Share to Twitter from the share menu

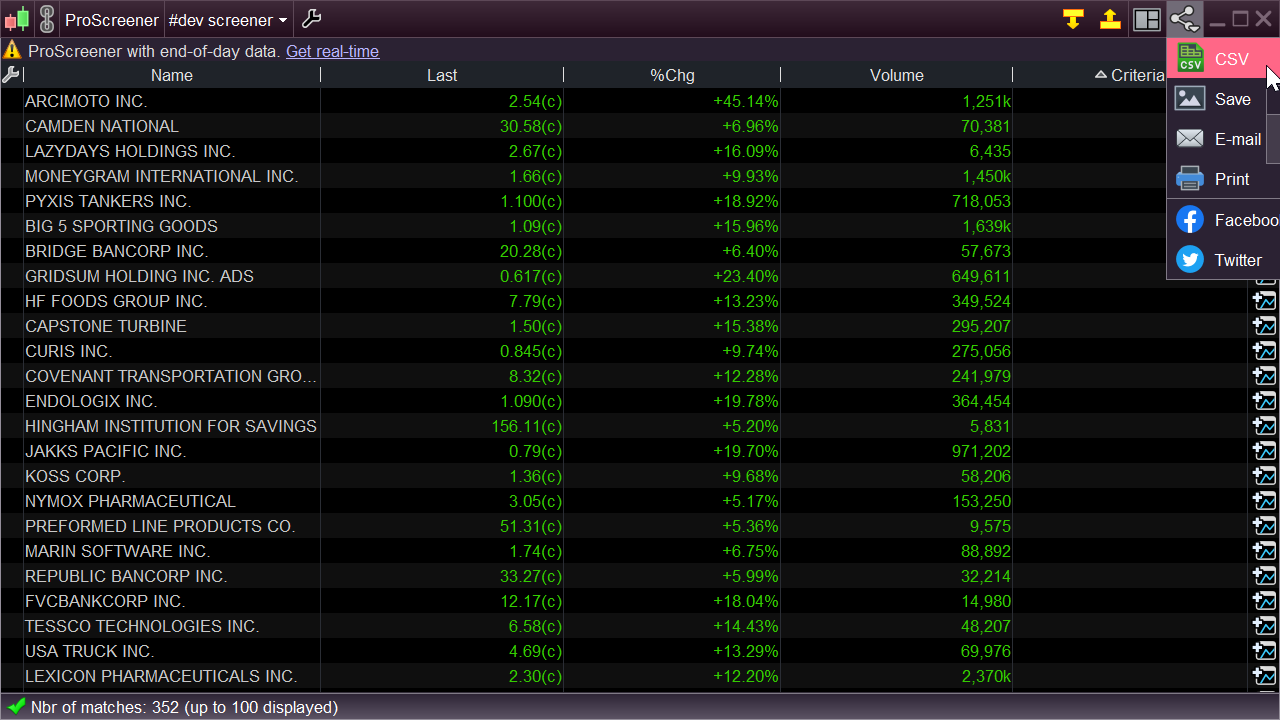[1223, 260]
